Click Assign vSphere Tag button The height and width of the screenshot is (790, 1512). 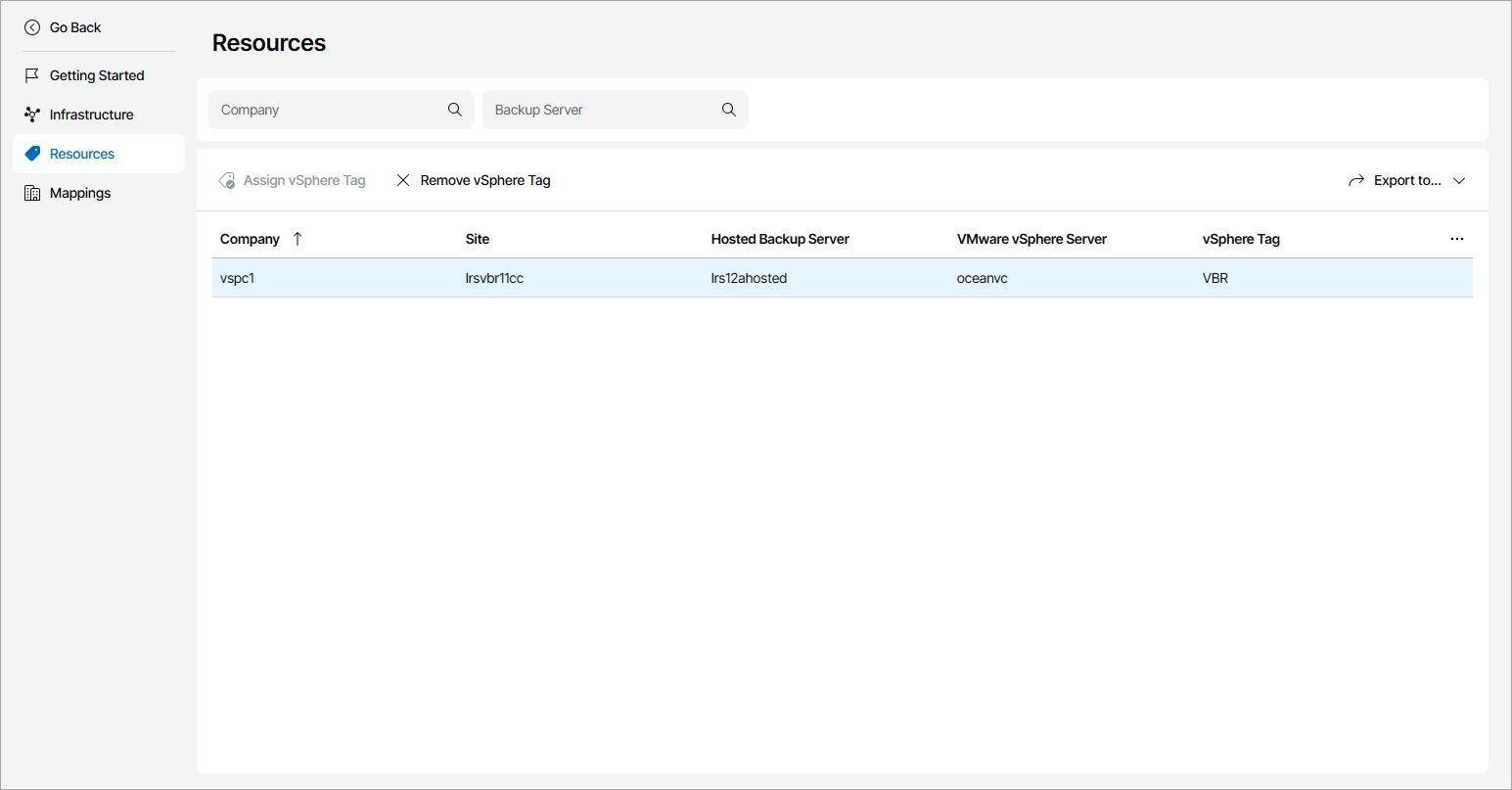coord(293,180)
